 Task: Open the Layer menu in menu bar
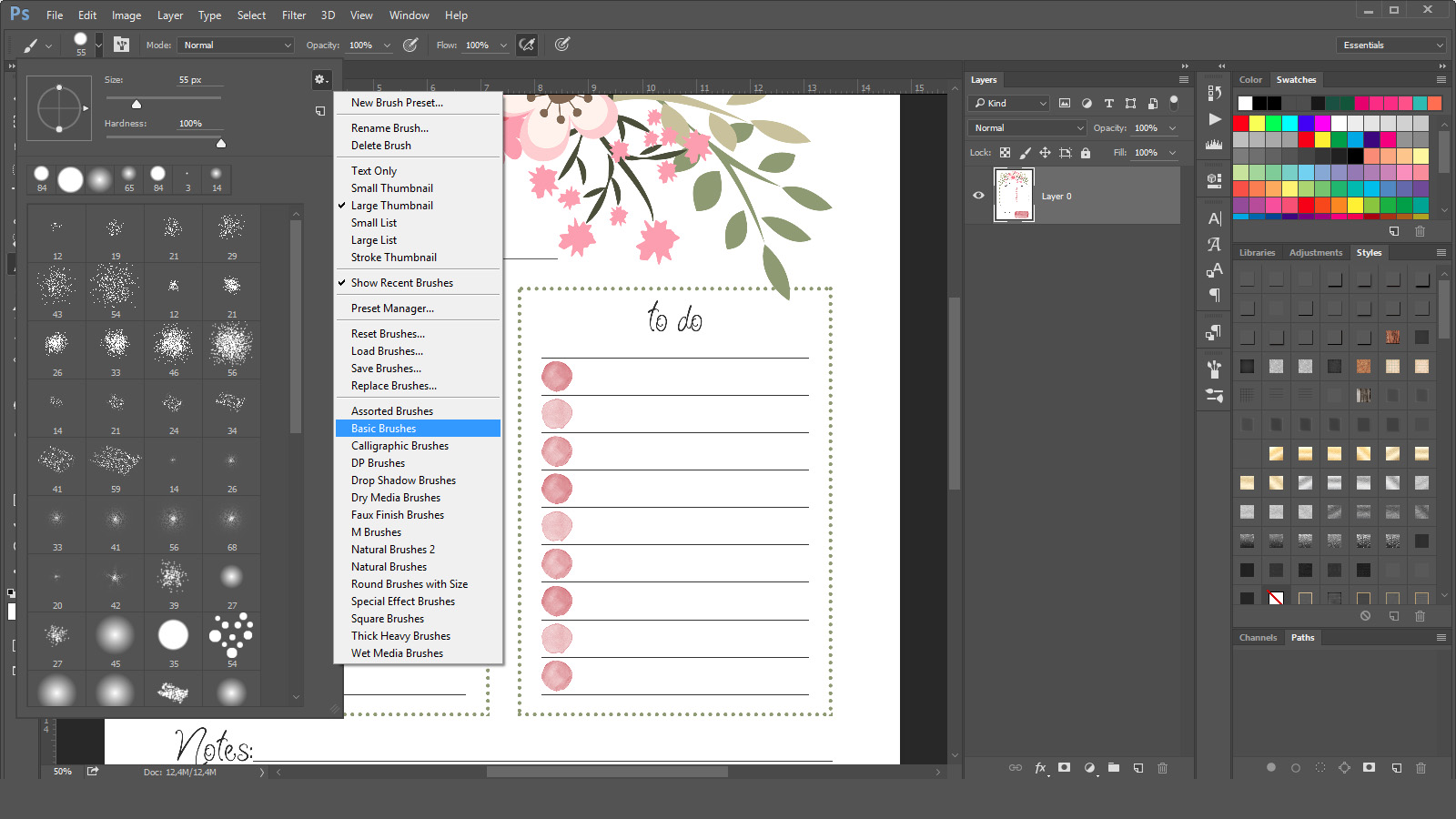[170, 15]
